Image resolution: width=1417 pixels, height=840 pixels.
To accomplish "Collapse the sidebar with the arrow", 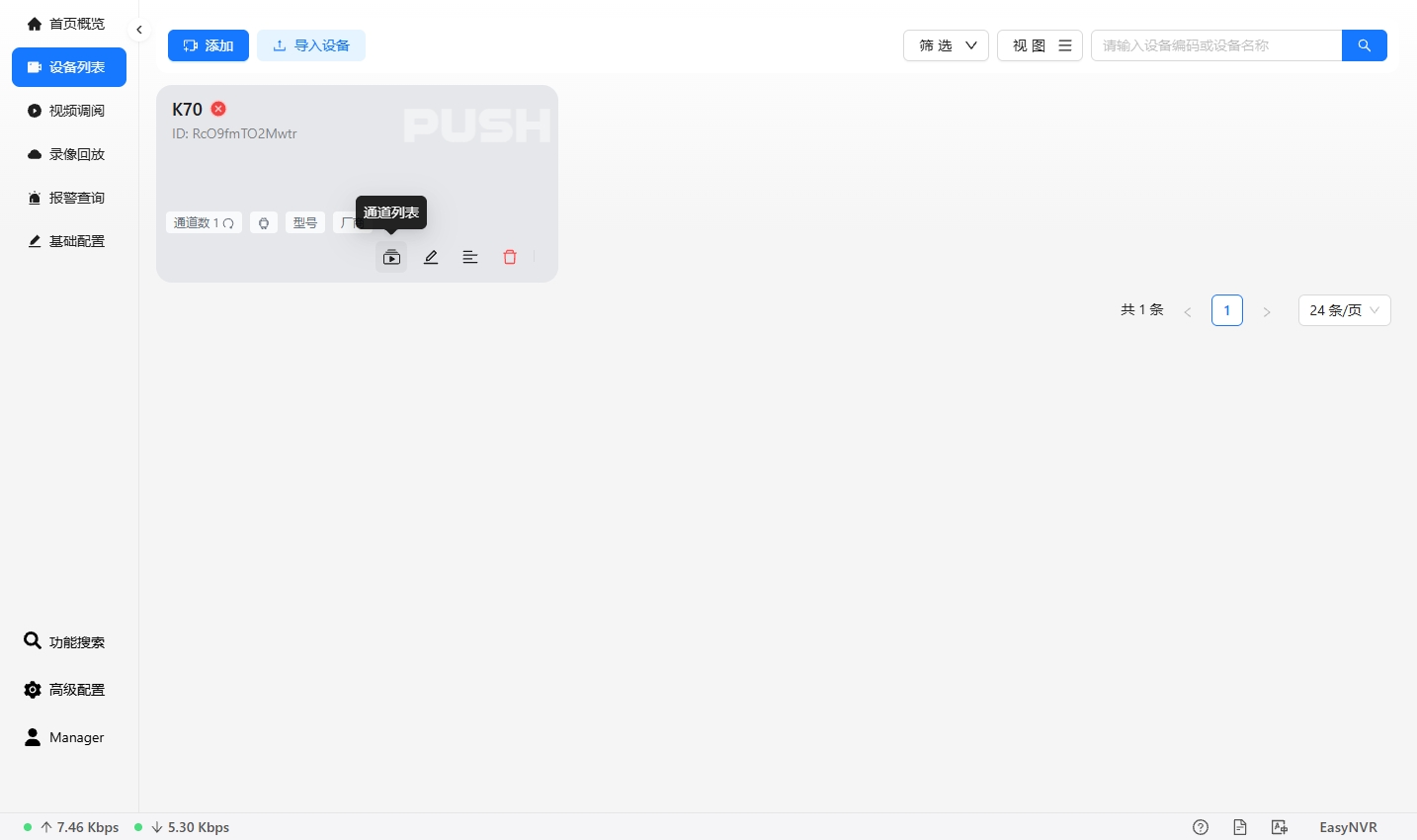I will pos(139,30).
